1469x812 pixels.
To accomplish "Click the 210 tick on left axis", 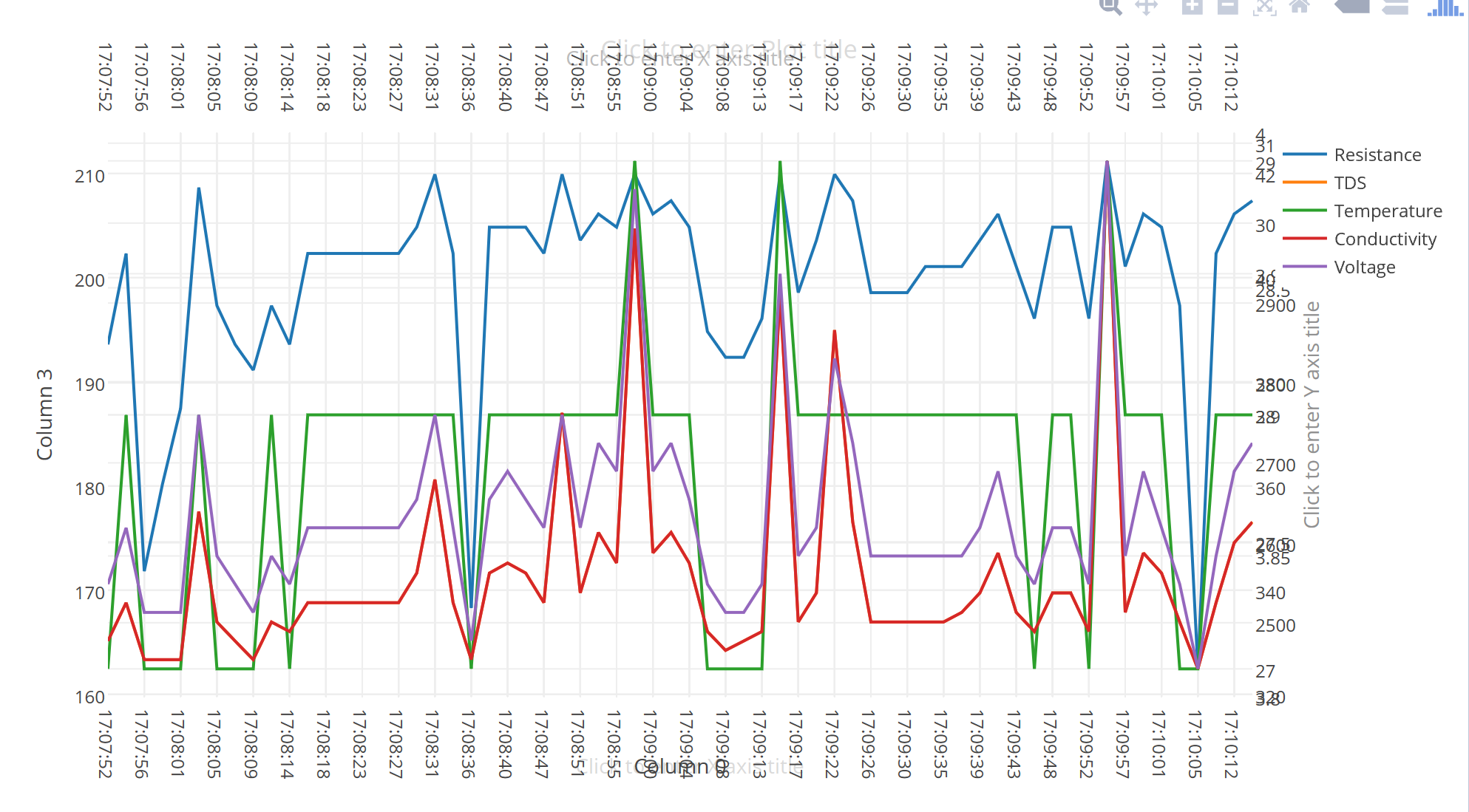I will (89, 177).
